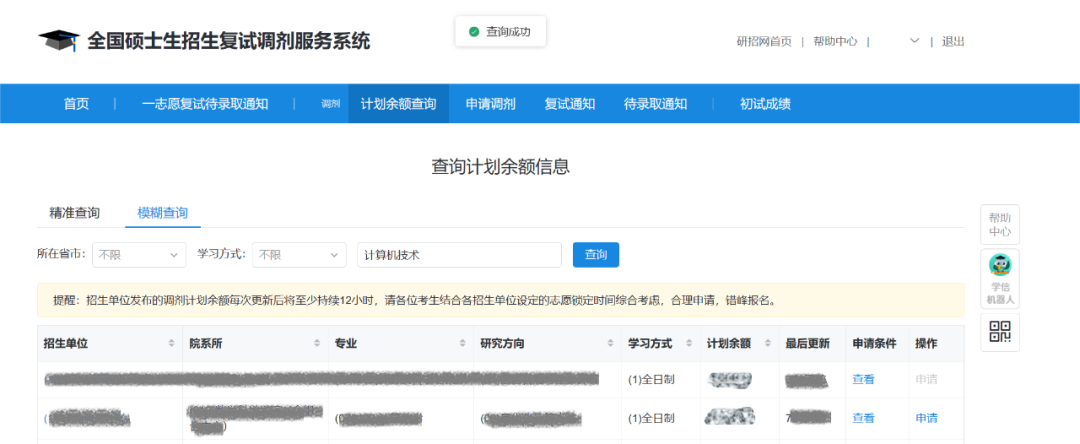Sort table by 招生单位 column arrows

tap(172, 344)
